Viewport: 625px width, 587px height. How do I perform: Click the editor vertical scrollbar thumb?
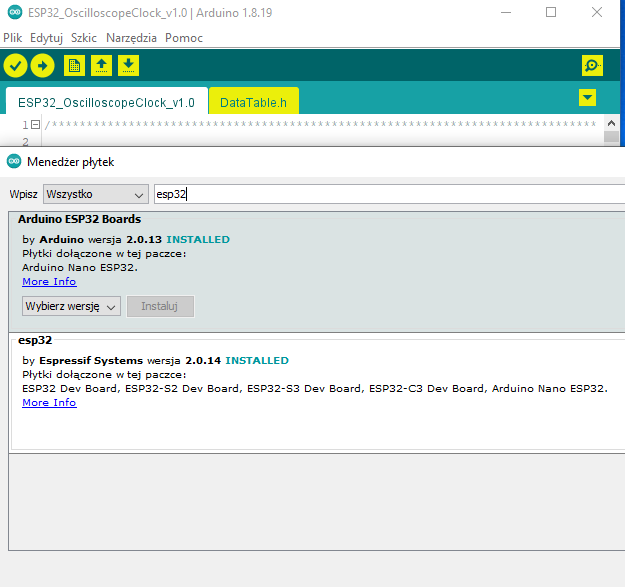pos(611,137)
